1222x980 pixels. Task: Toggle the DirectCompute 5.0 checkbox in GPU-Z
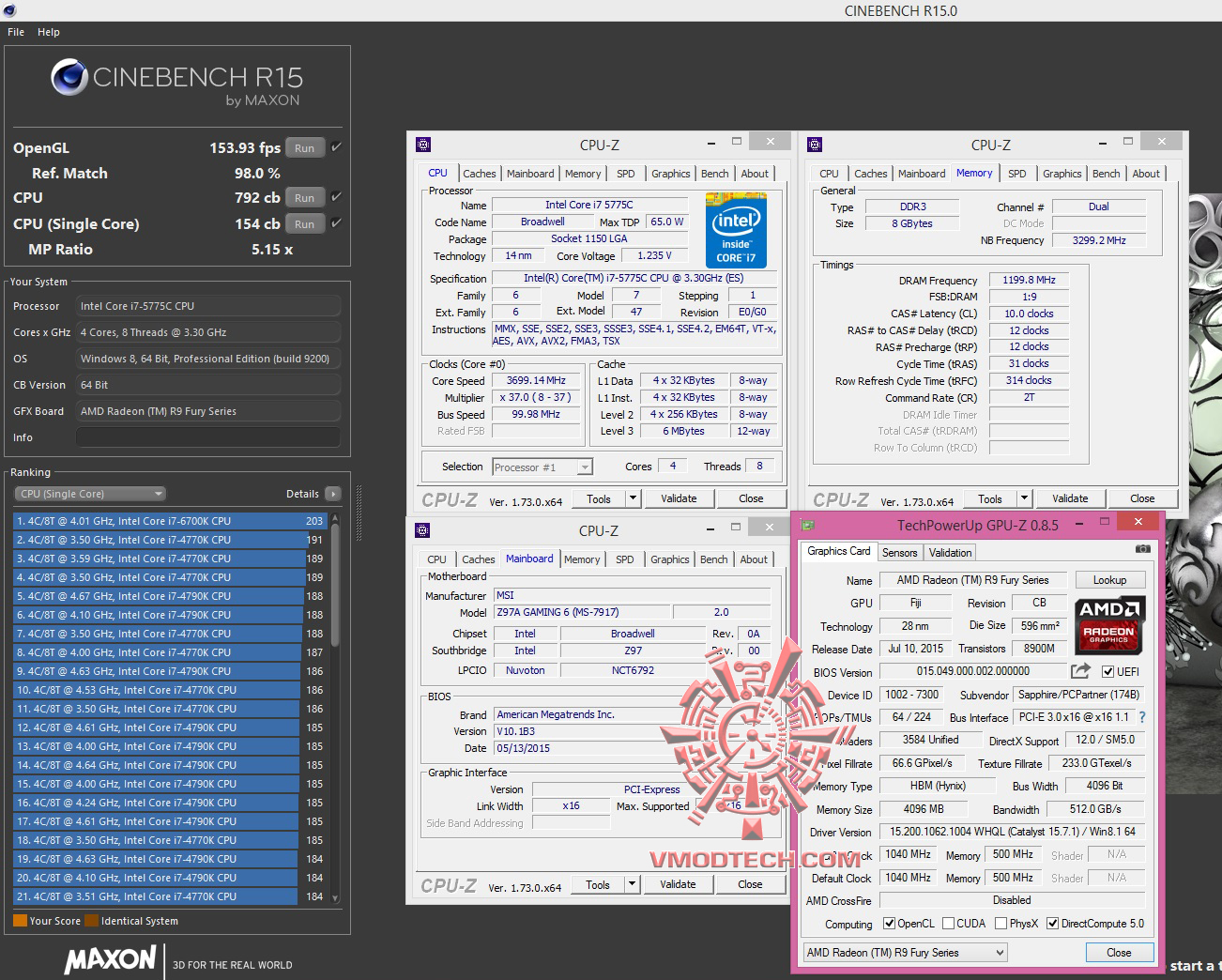click(x=1053, y=924)
